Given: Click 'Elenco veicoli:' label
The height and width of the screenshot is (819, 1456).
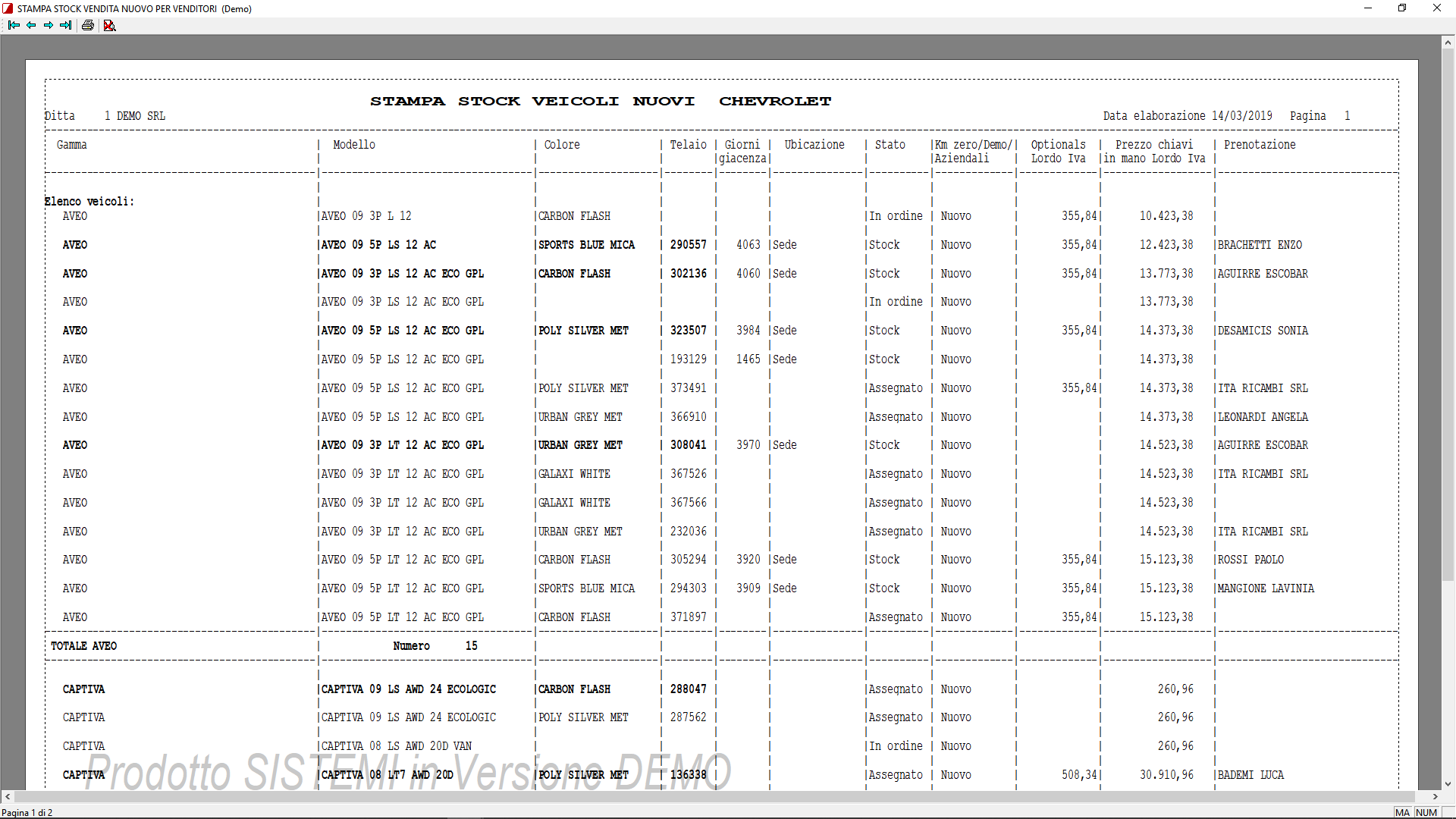Looking at the screenshot, I should click(89, 202).
